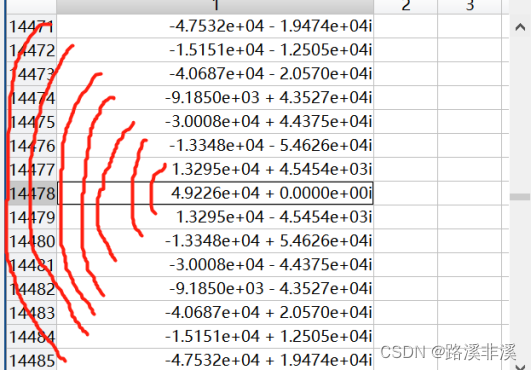Click cell -1.3348e+04 + 5.4626e+04i
The height and width of the screenshot is (370, 532).
point(215,241)
